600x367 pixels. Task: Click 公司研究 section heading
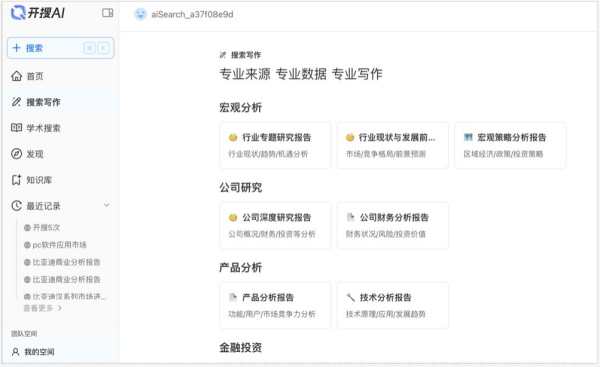[x=240, y=188]
